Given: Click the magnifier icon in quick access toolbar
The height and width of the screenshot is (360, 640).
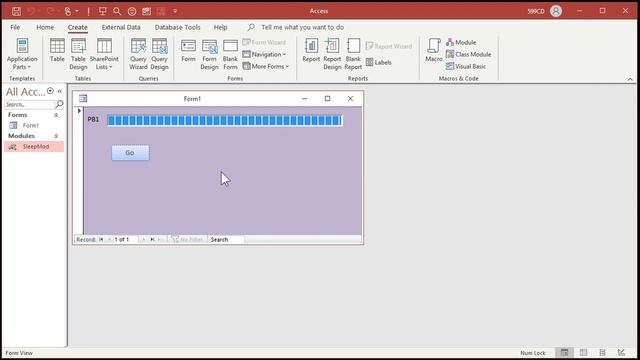Looking at the screenshot, I should 117,11.
